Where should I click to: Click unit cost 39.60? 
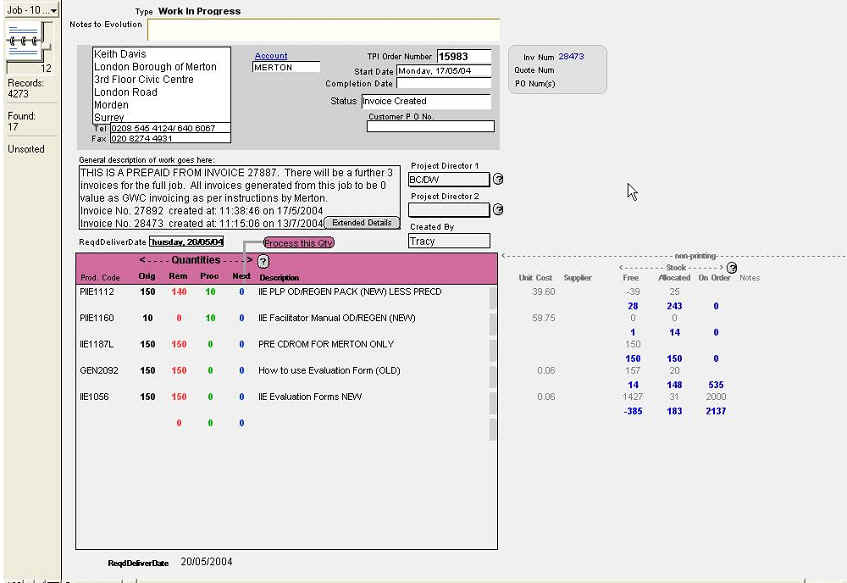[x=543, y=292]
